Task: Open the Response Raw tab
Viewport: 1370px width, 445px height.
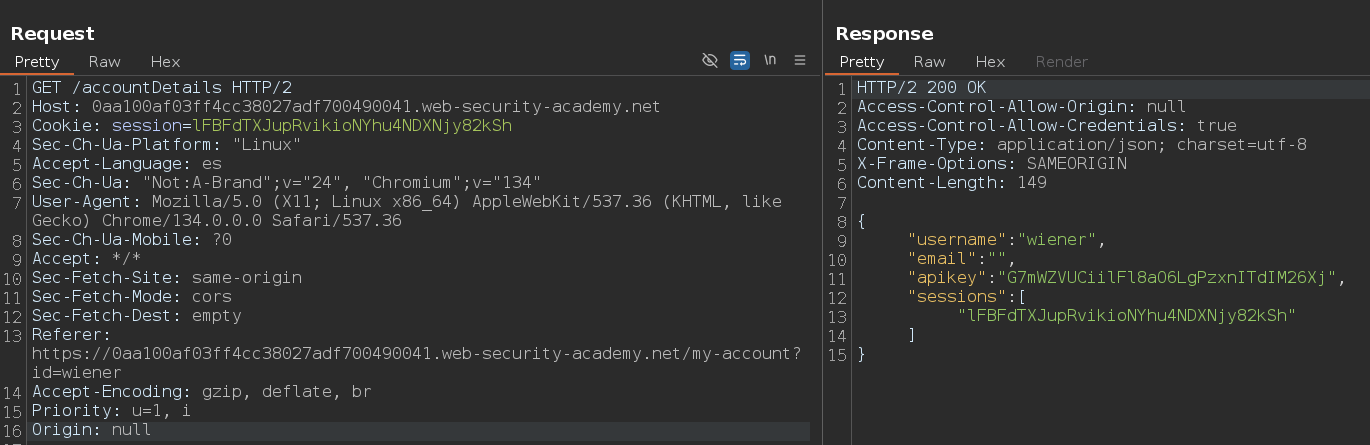Action: pyautogui.click(x=929, y=62)
